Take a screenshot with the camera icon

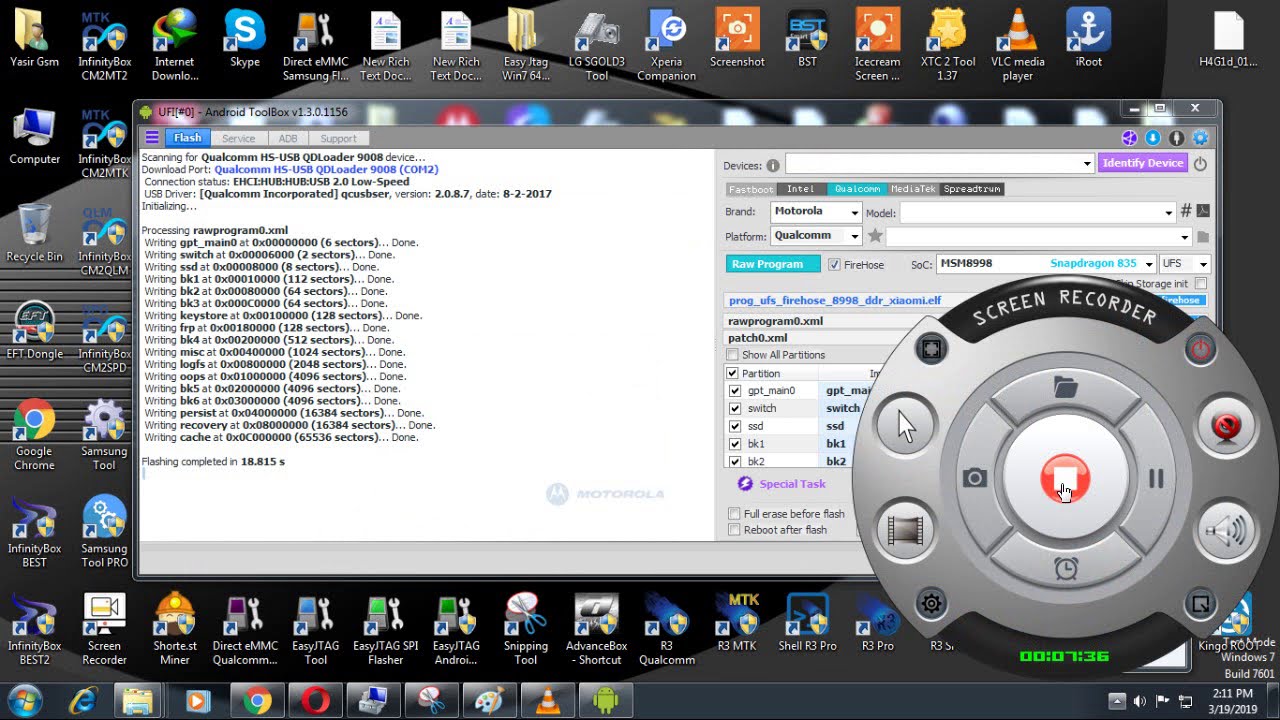(x=975, y=479)
